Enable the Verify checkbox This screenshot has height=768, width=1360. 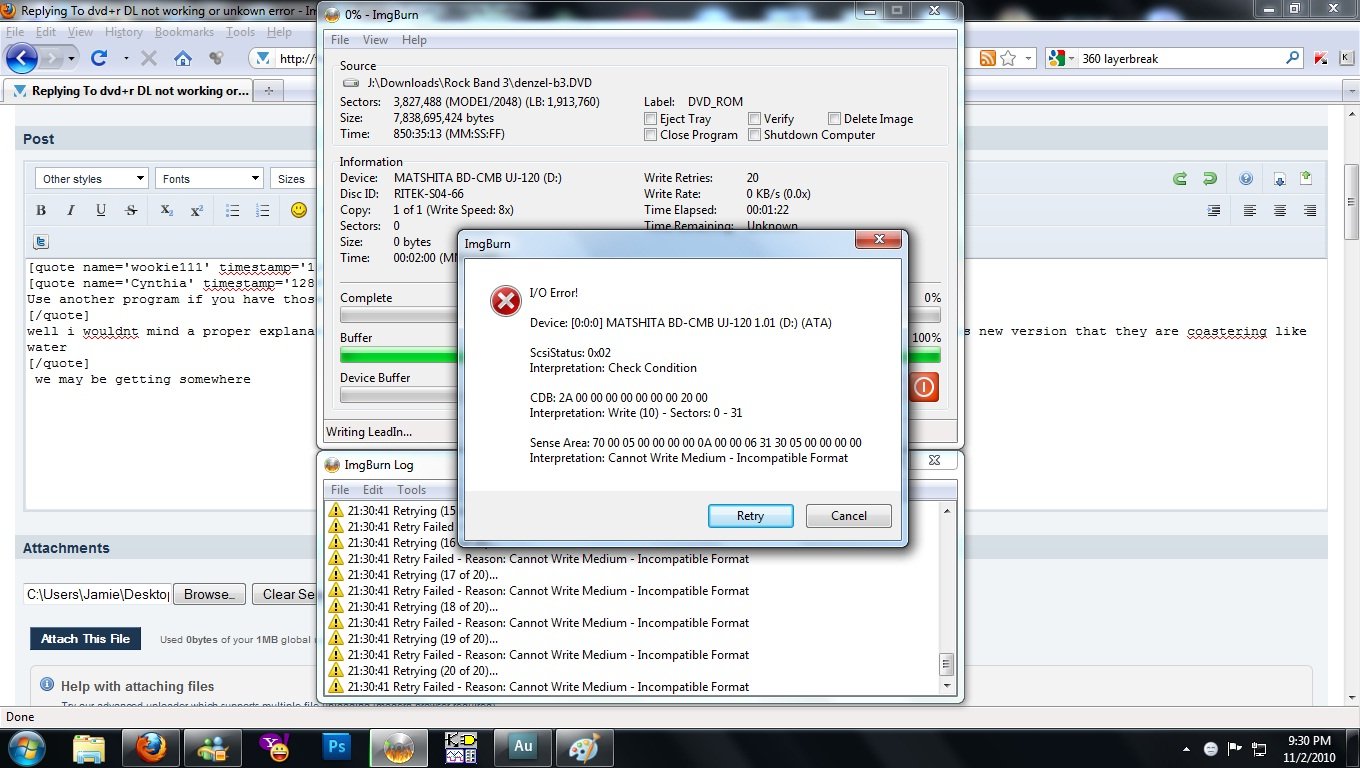point(755,118)
